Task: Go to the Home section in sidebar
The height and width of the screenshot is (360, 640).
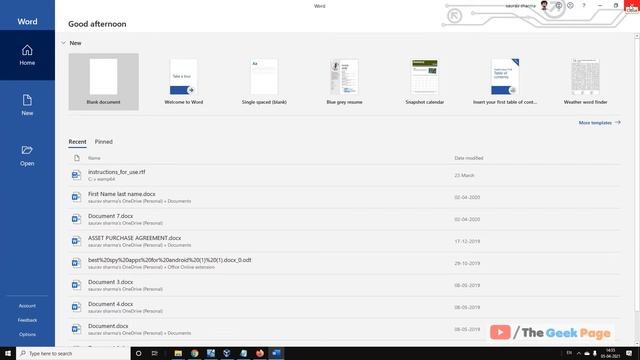Action: pos(27,55)
